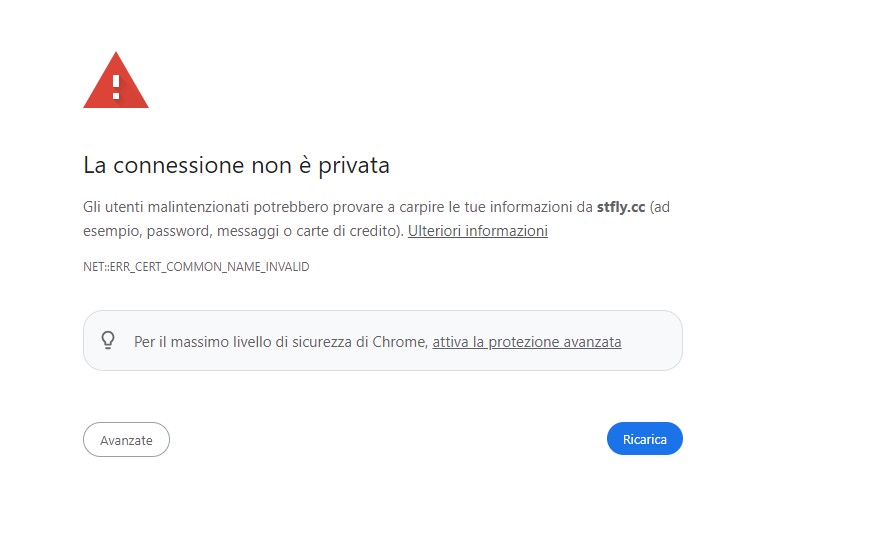
Task: Click the "La connessione non è privata" heading
Action: 236,165
